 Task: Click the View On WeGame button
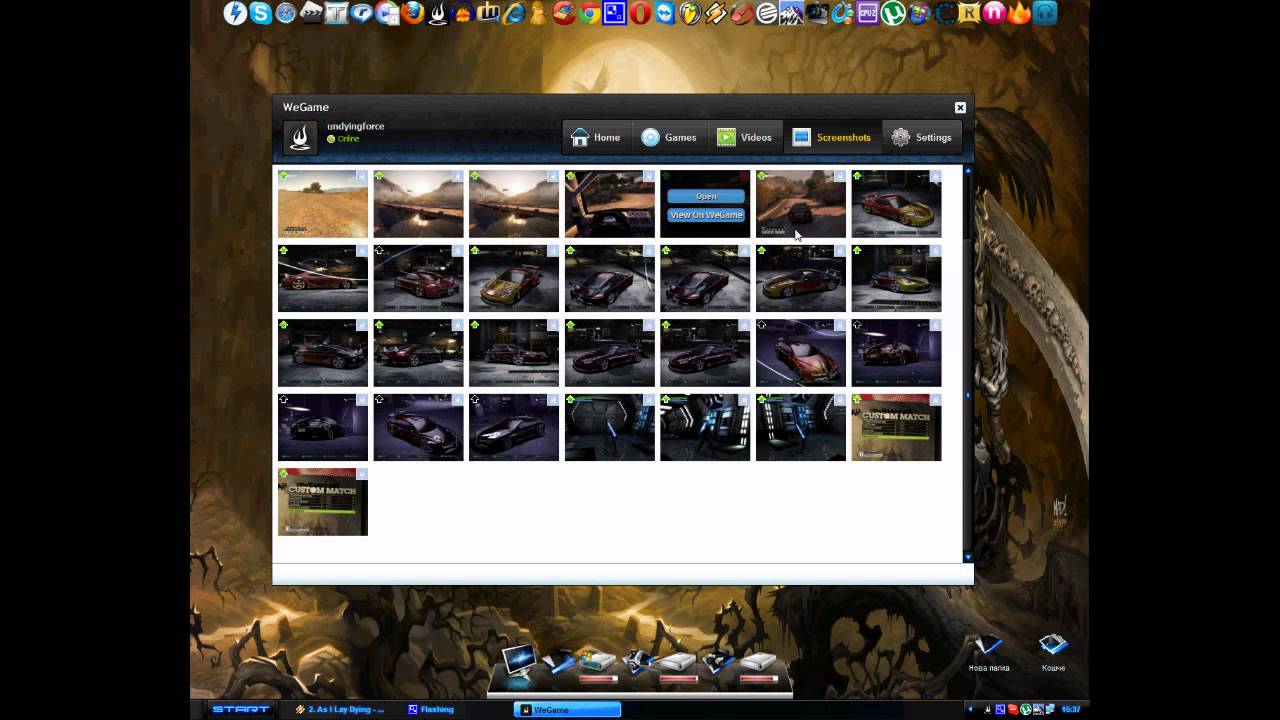coord(706,215)
